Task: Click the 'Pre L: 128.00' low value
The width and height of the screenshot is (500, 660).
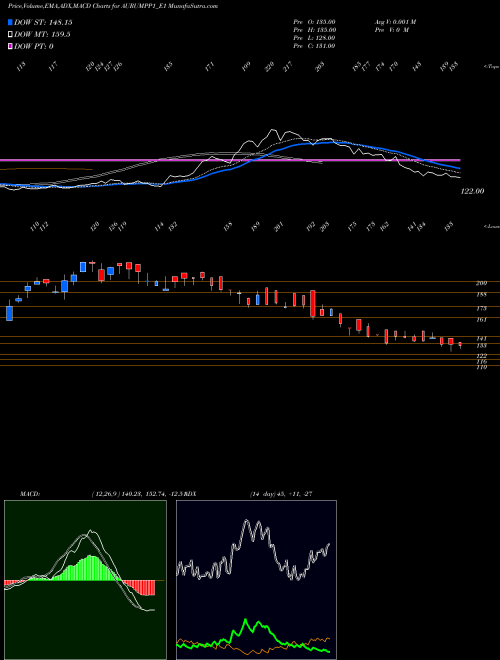Action: click(x=314, y=38)
